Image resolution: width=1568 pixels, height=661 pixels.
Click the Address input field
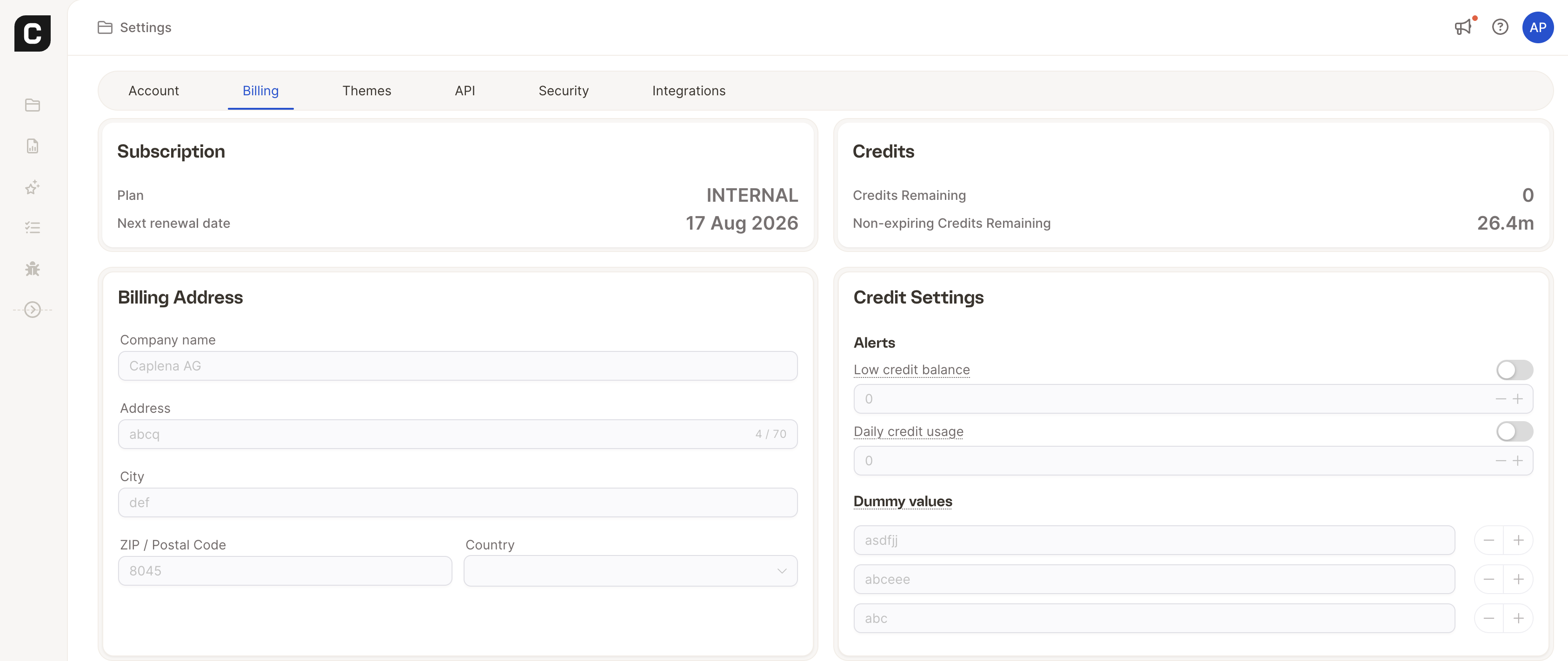(458, 434)
